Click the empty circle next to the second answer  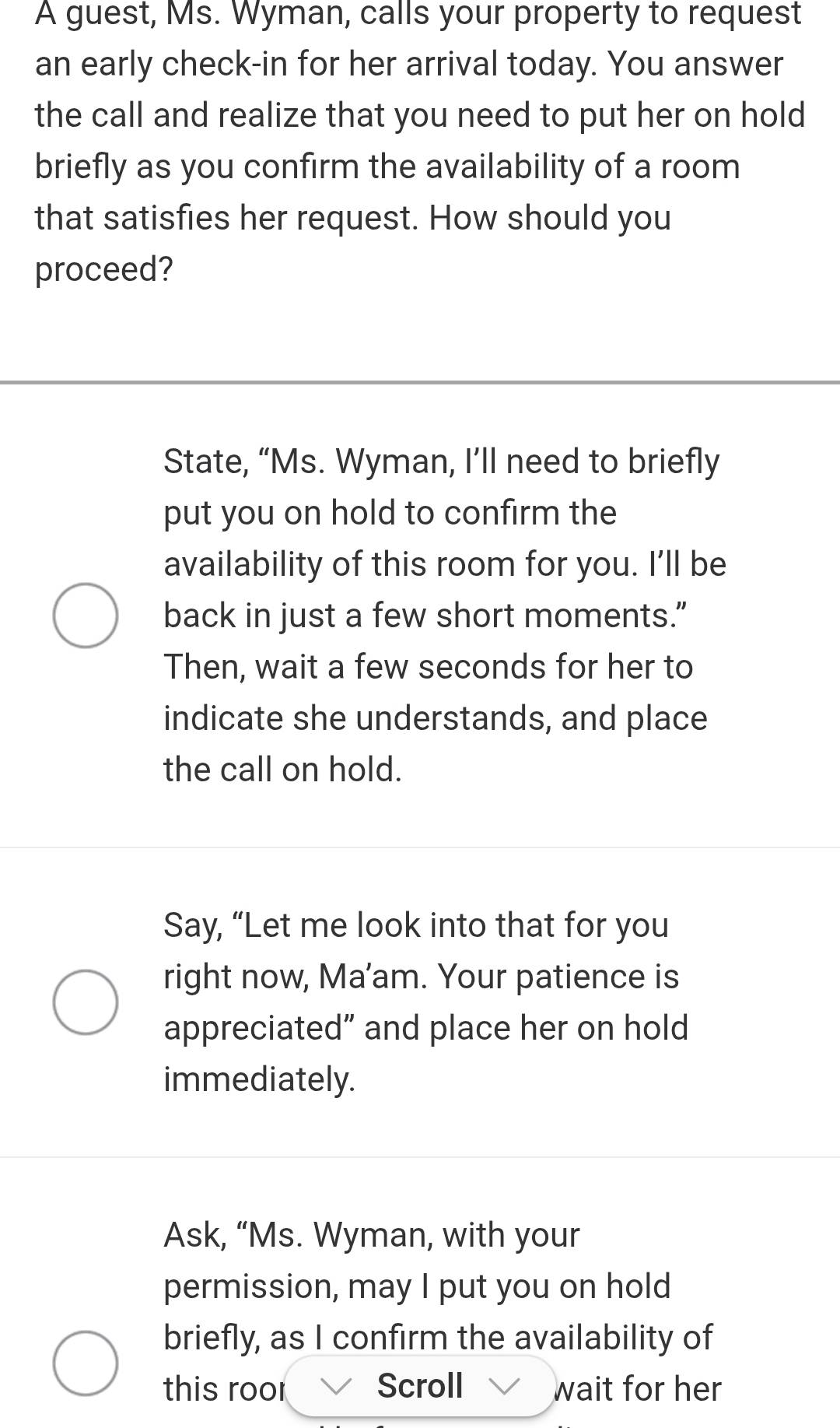click(86, 1001)
